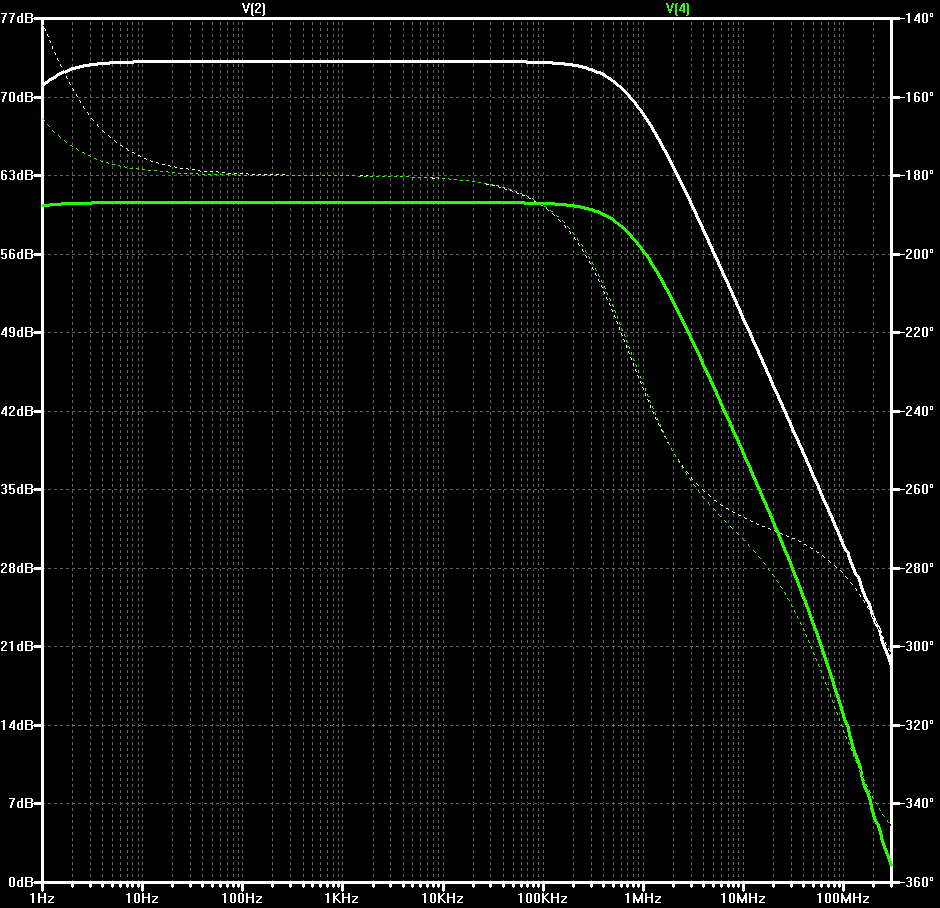Select the 1Hz frequency axis label
The width and height of the screenshot is (940, 908).
click(42, 898)
